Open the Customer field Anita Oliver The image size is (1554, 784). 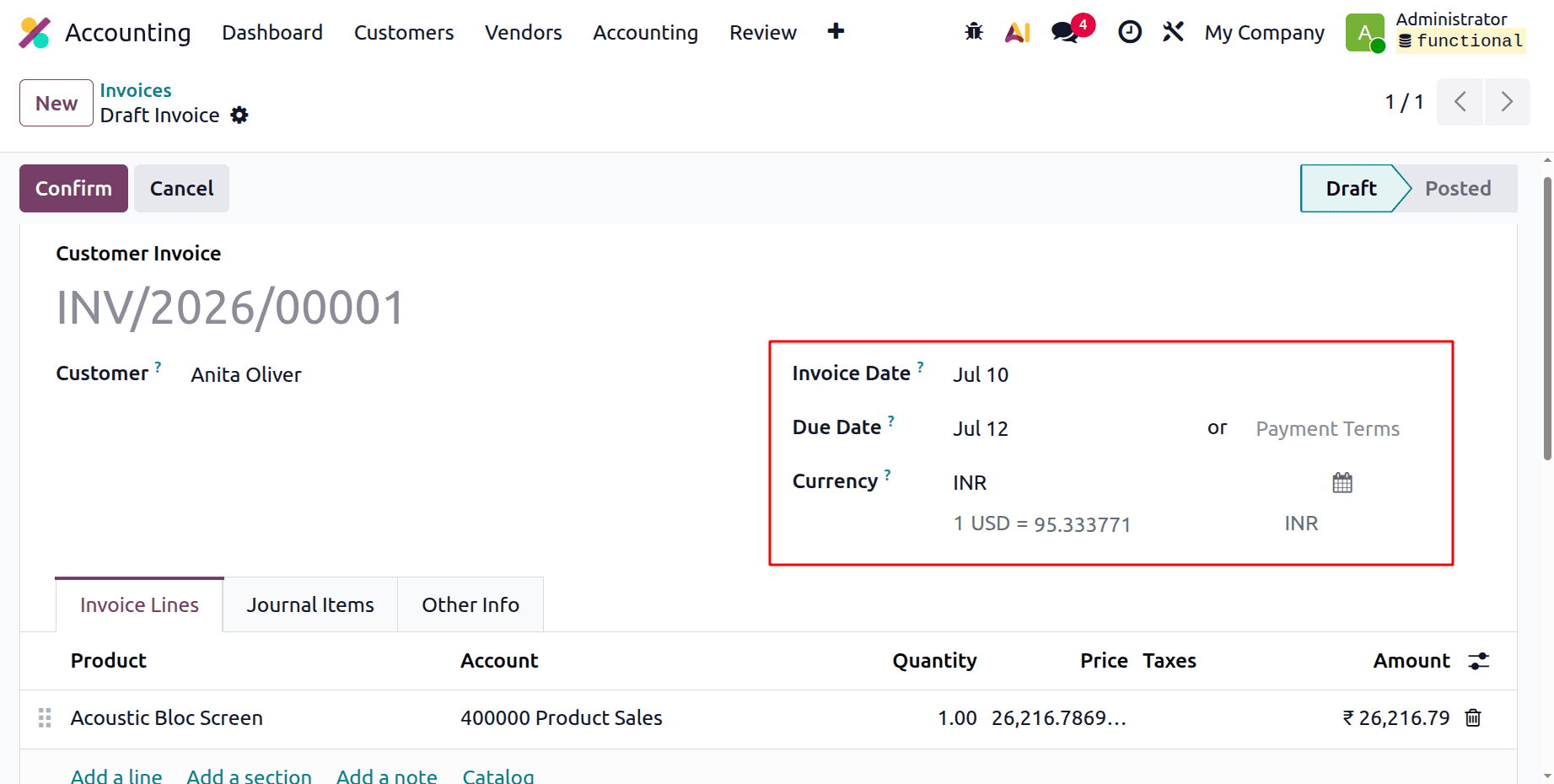point(246,374)
